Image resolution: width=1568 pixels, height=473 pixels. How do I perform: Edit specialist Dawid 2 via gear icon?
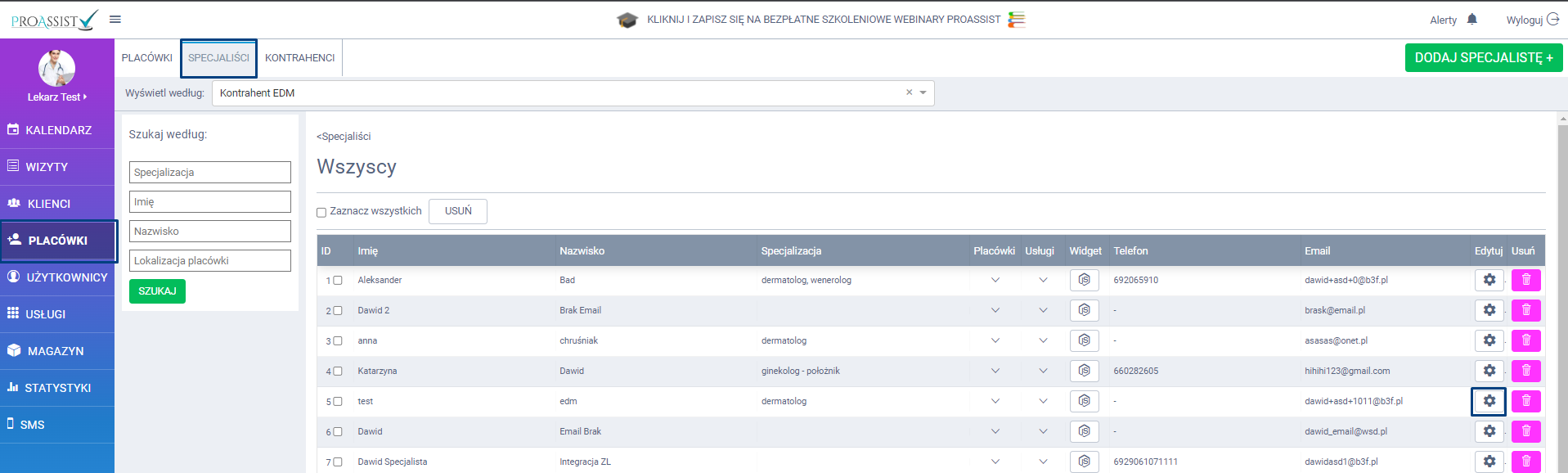tap(1489, 310)
